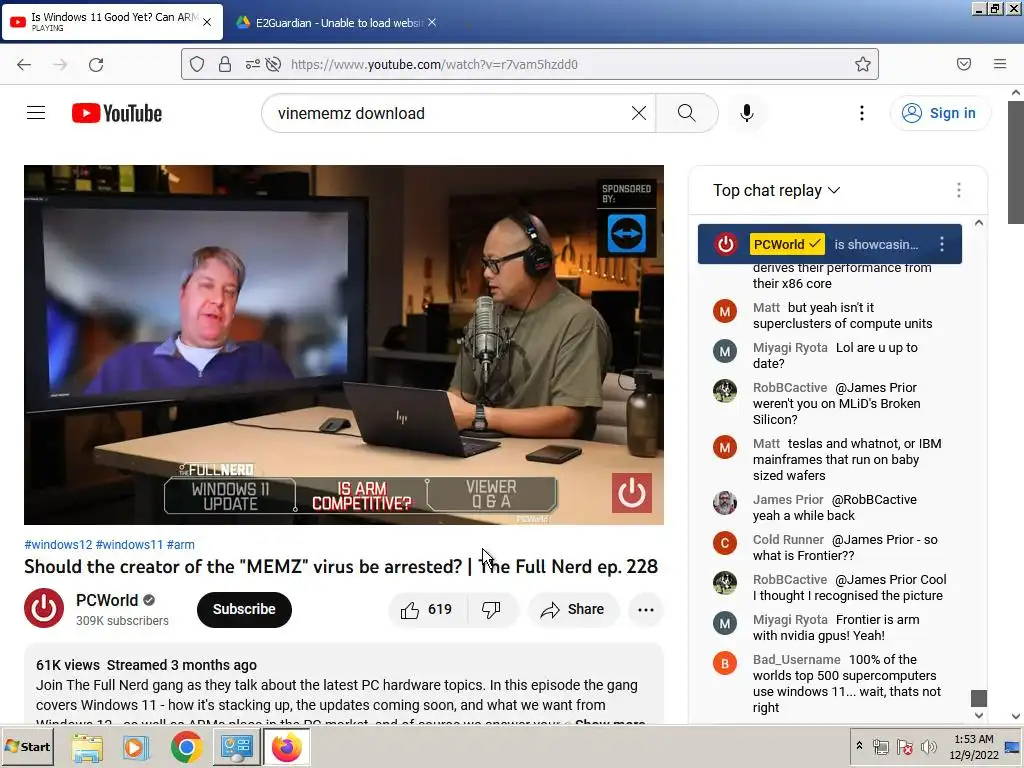Go to YouTube home via the logo

[117, 113]
